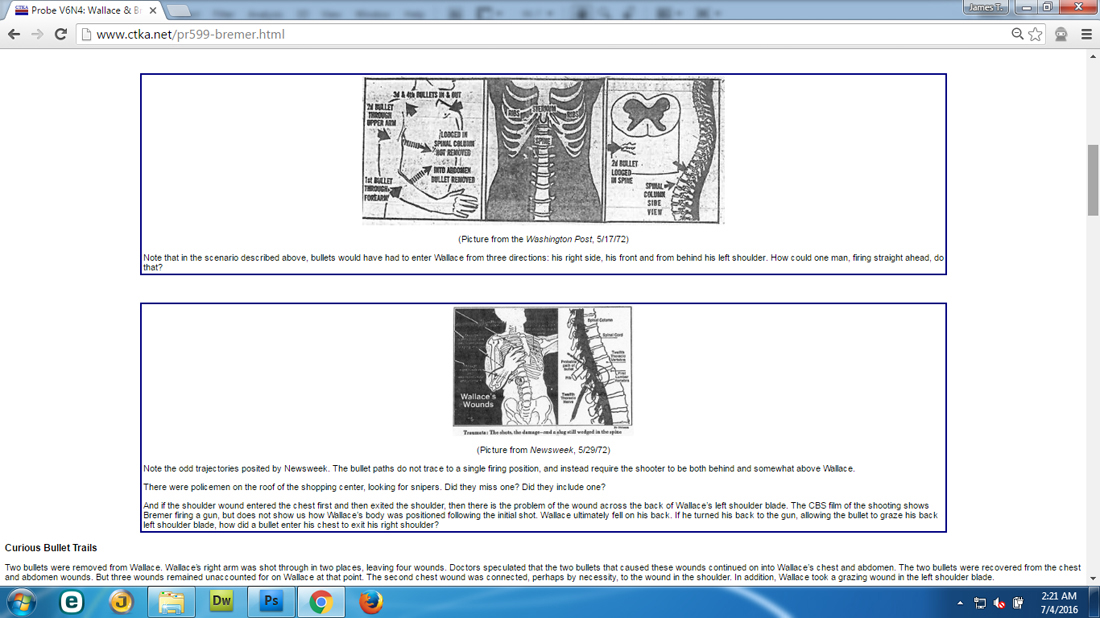Open the Chrome hamburger menu
The height and width of the screenshot is (618, 1100).
1086,34
